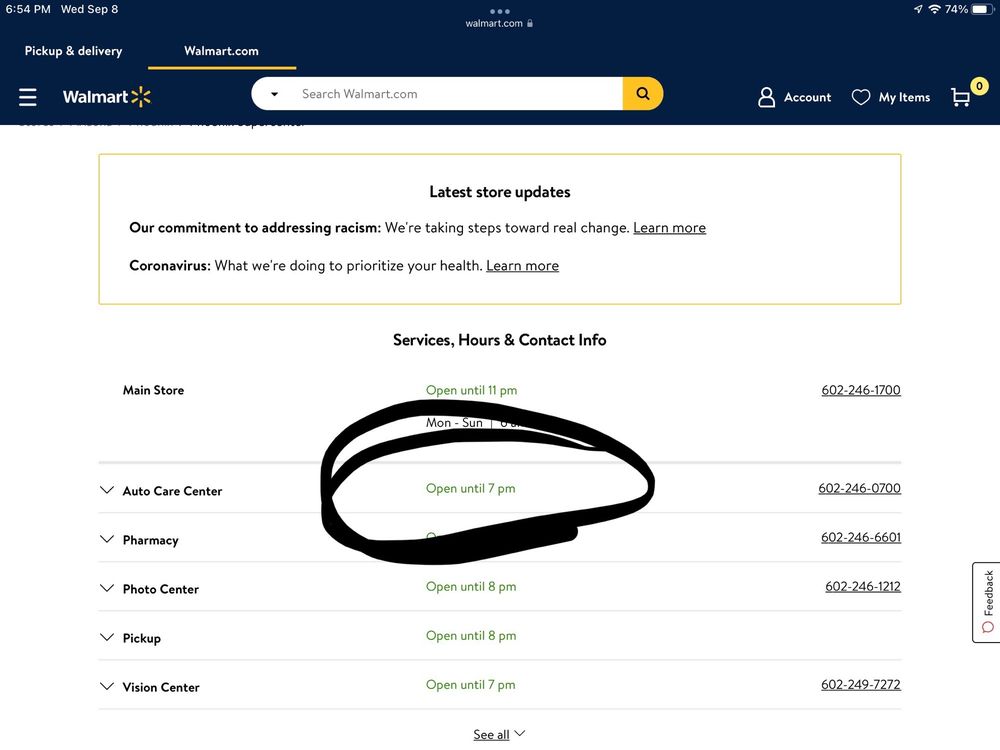This screenshot has height=750, width=1000.
Task: Call Main Store number 602-246-1700
Action: pyautogui.click(x=860, y=390)
